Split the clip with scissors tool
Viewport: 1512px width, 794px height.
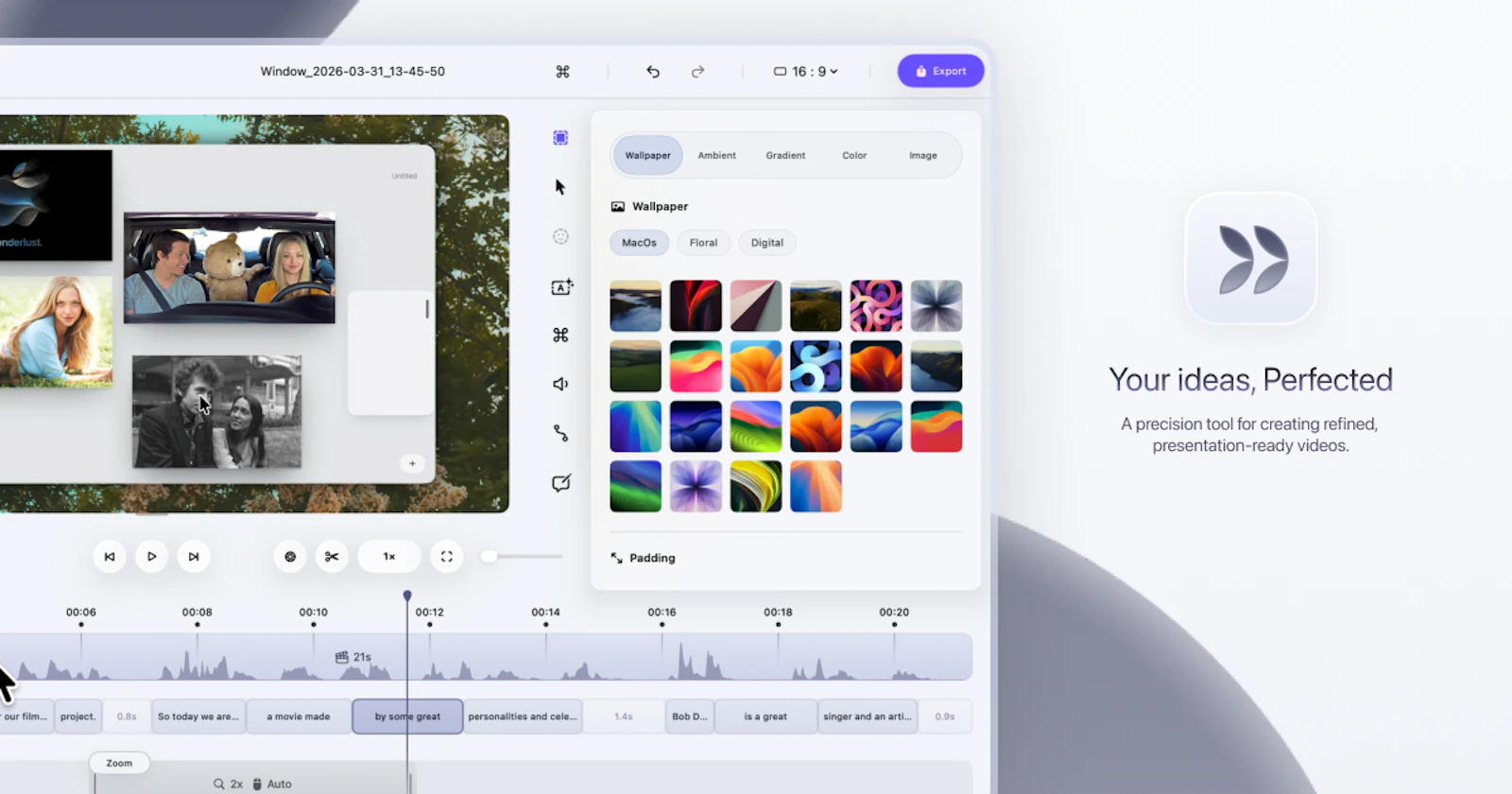click(332, 557)
